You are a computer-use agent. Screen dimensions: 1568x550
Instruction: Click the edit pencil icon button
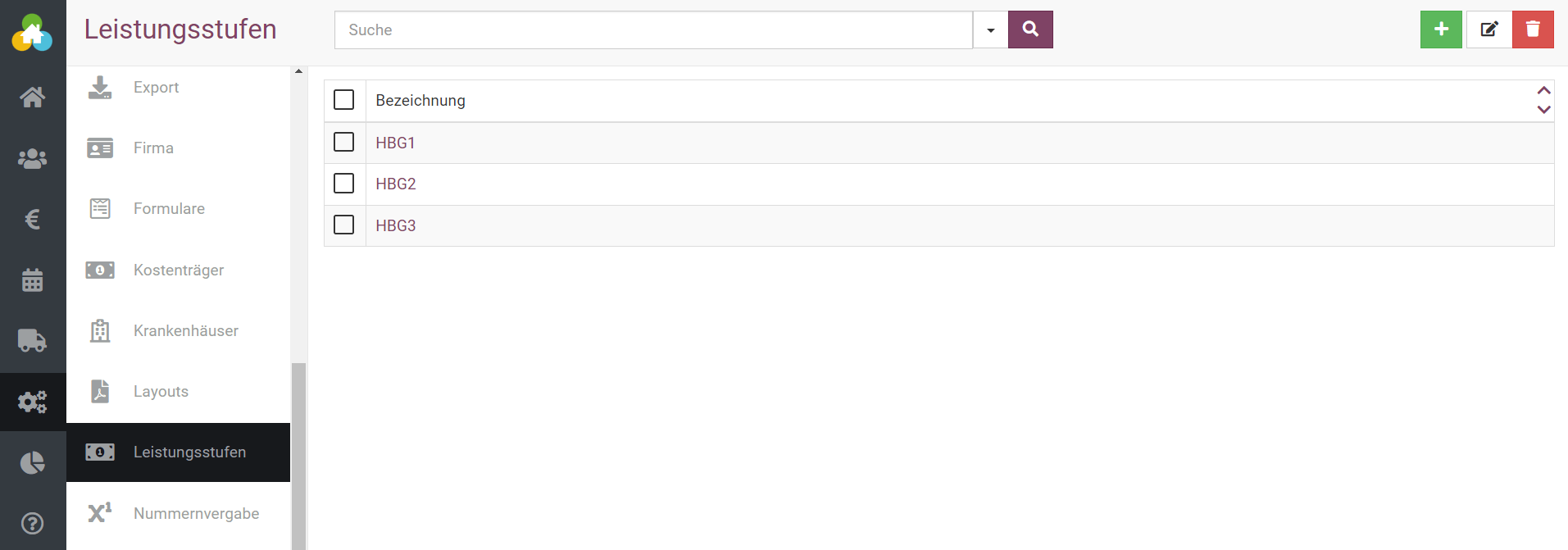pyautogui.click(x=1488, y=30)
